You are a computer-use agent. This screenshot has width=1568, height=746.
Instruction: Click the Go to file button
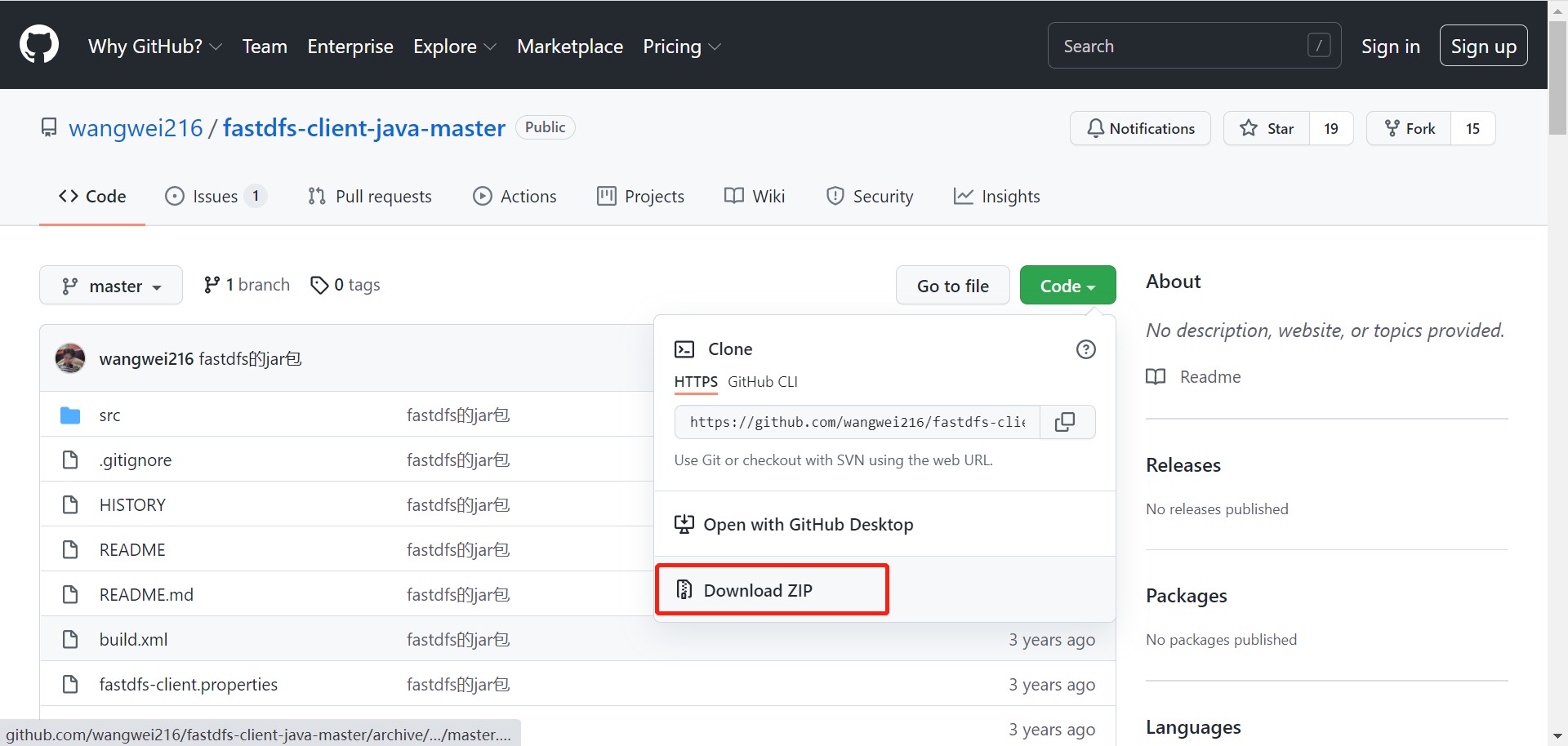(x=952, y=286)
